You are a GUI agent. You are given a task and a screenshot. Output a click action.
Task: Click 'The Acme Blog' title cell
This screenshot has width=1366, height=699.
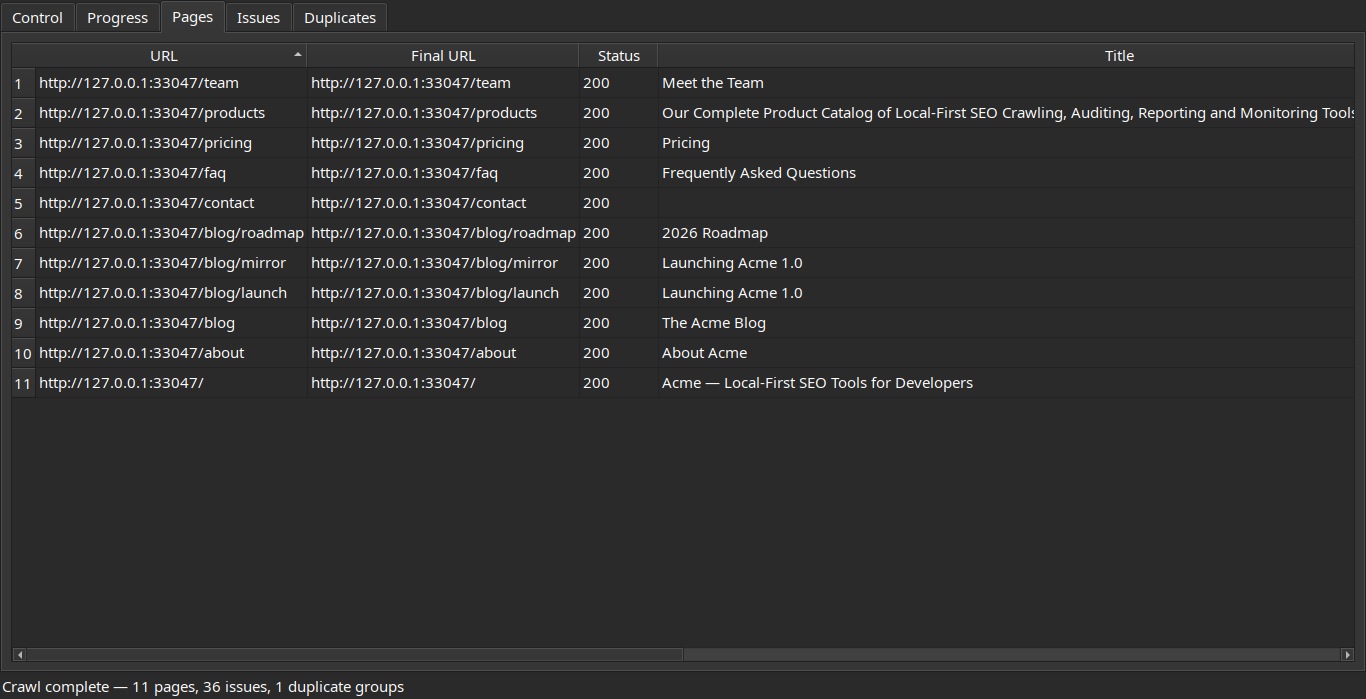click(1006, 323)
